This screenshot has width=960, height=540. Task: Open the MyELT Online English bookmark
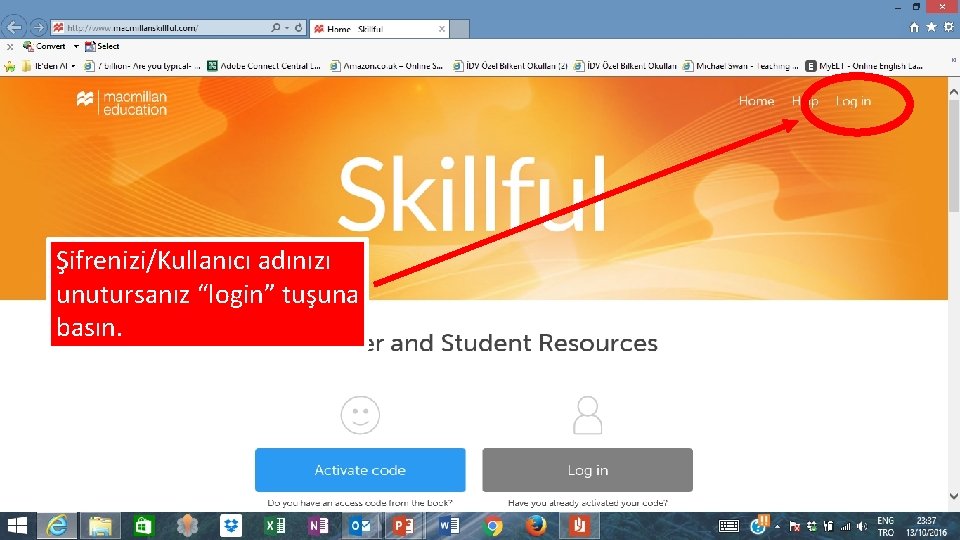tap(864, 66)
